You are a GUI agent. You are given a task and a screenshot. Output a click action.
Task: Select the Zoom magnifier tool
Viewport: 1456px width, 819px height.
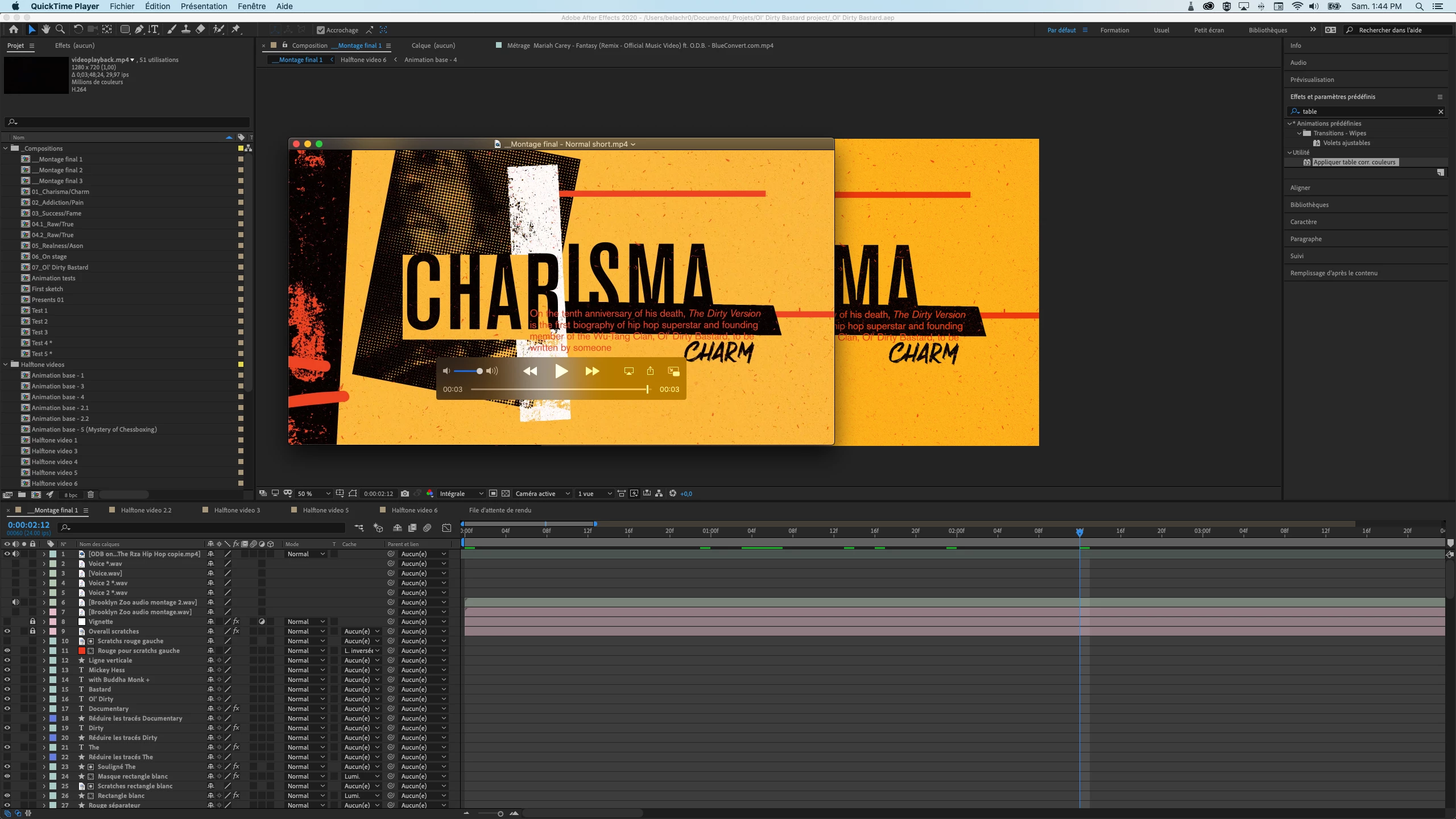(60, 30)
